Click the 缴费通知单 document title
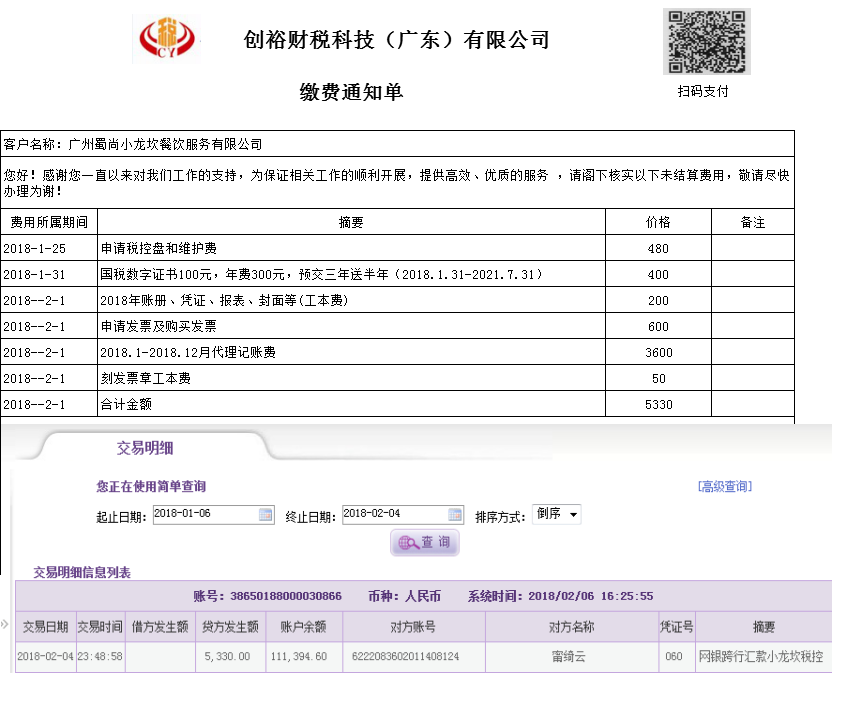 point(352,92)
